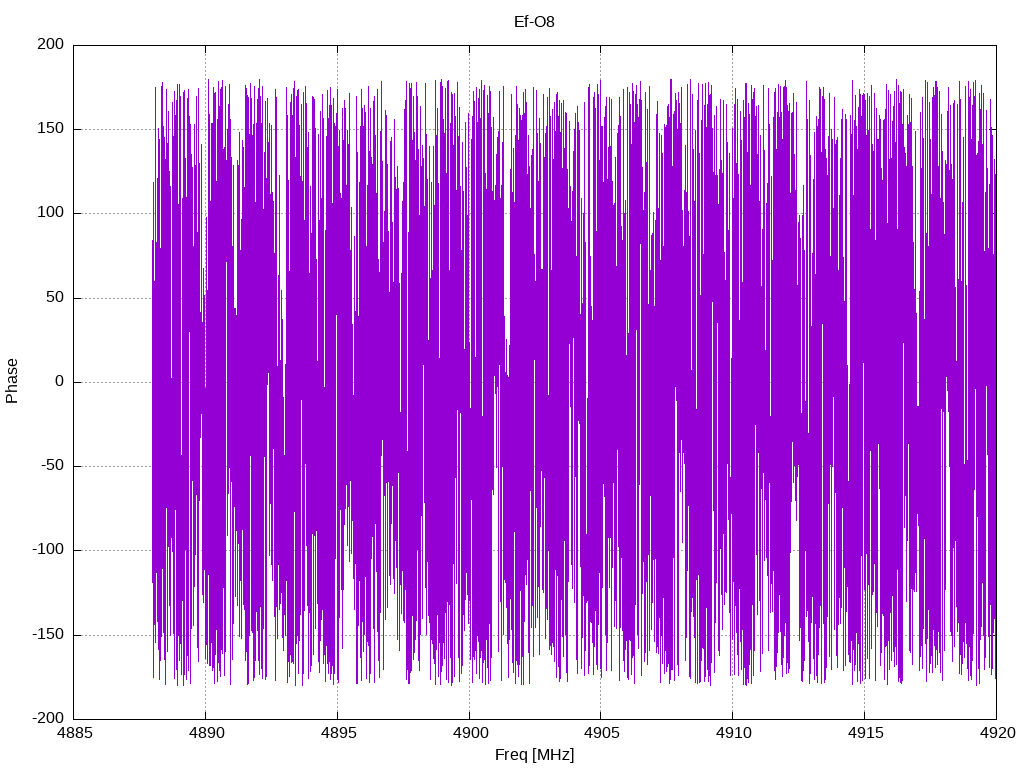Screen dimensions: 1024x768
Task: Click the plot title 'Ef-O8'
Action: click(x=534, y=22)
